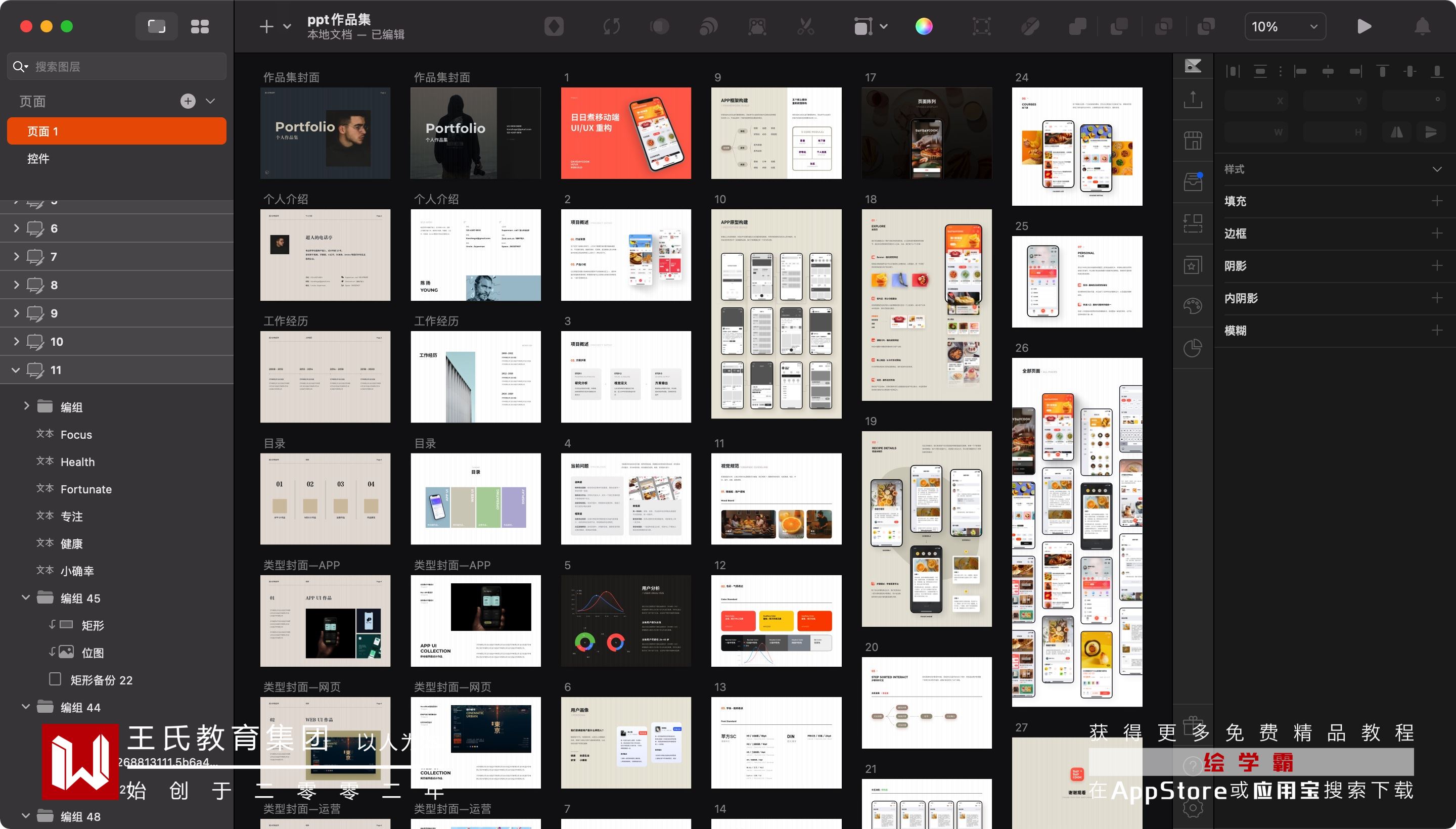Screen dimensions: 1456x829
Task: Collapse artboard 11 in layer list
Action: [x=16, y=370]
